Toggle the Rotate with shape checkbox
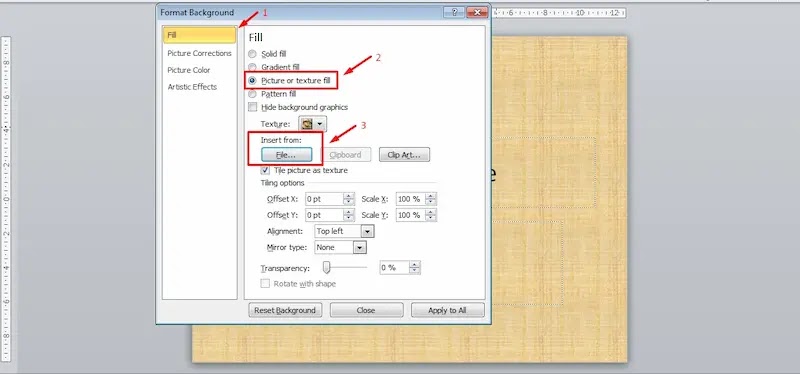 coord(265,284)
